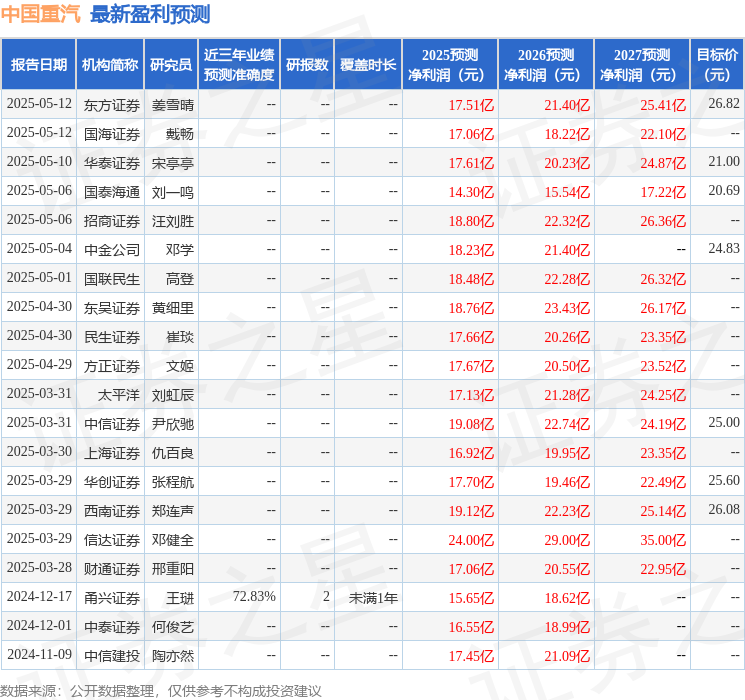
Task: Click target price 26.82
Action: point(724,104)
